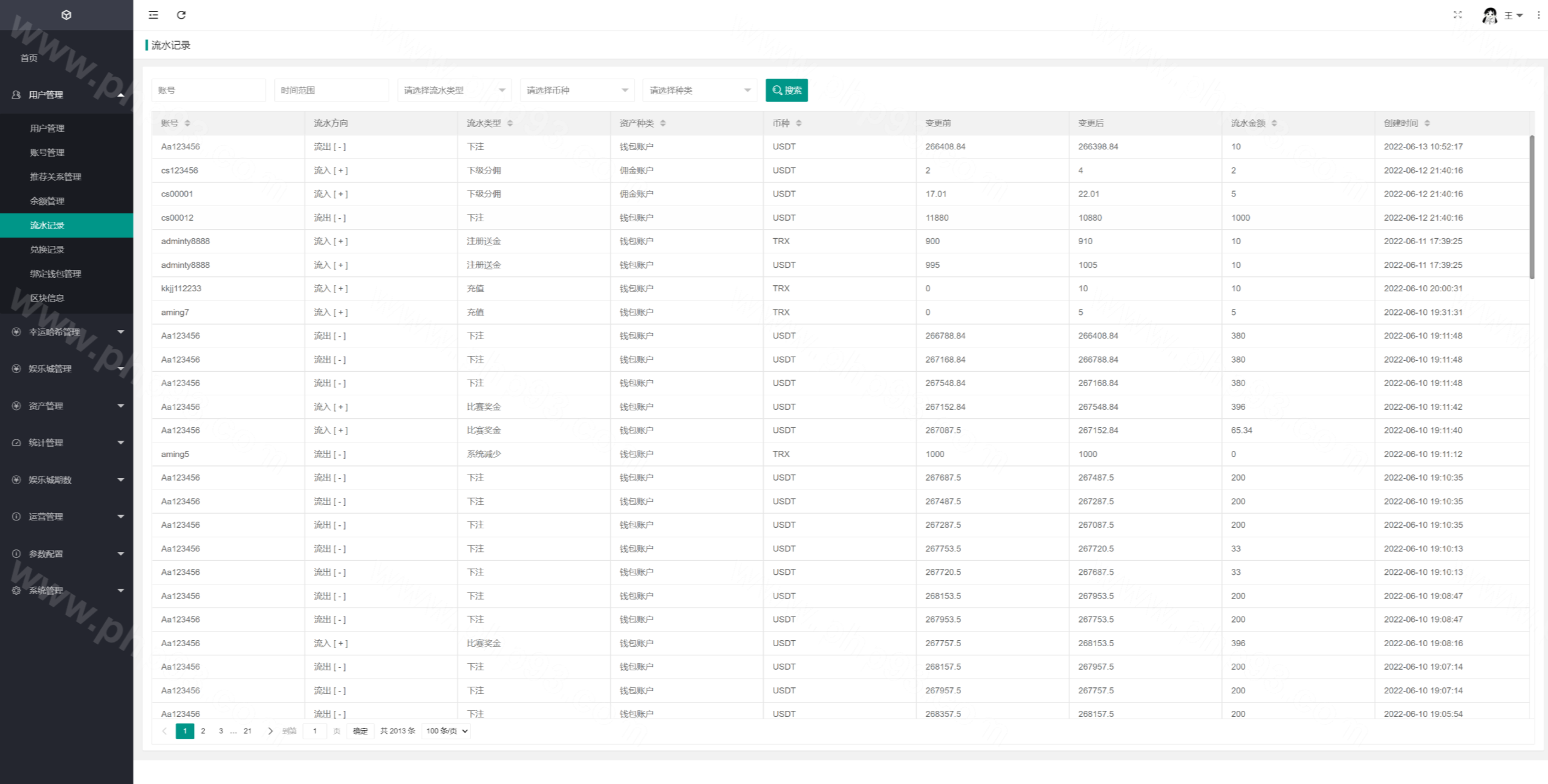Click the 确定 pagination button
This screenshot has width=1548, height=784.
360,731
